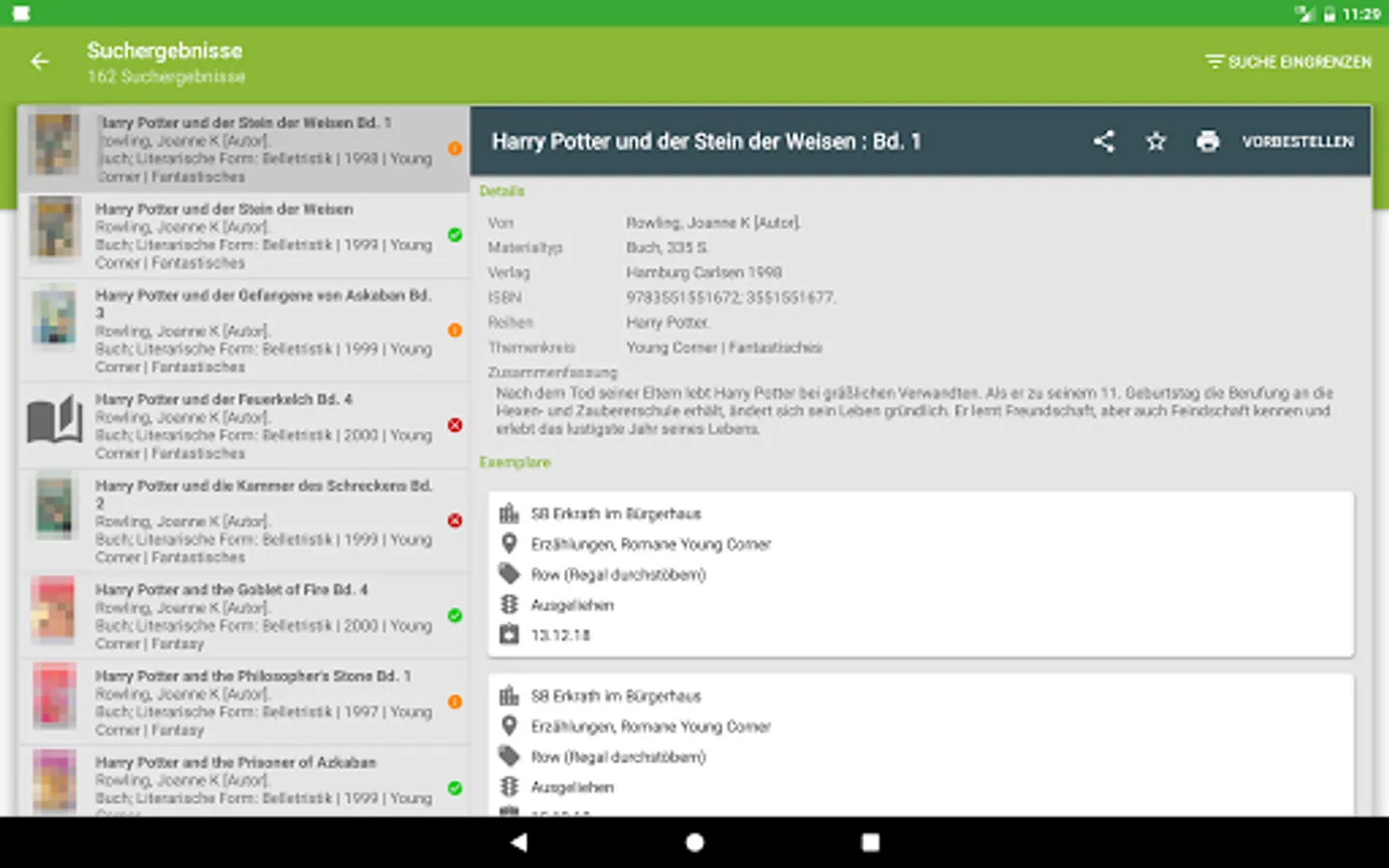The height and width of the screenshot is (868, 1389).
Task: Click 'Row (Regal durchstöbern)' in second copy card
Action: [x=618, y=757]
